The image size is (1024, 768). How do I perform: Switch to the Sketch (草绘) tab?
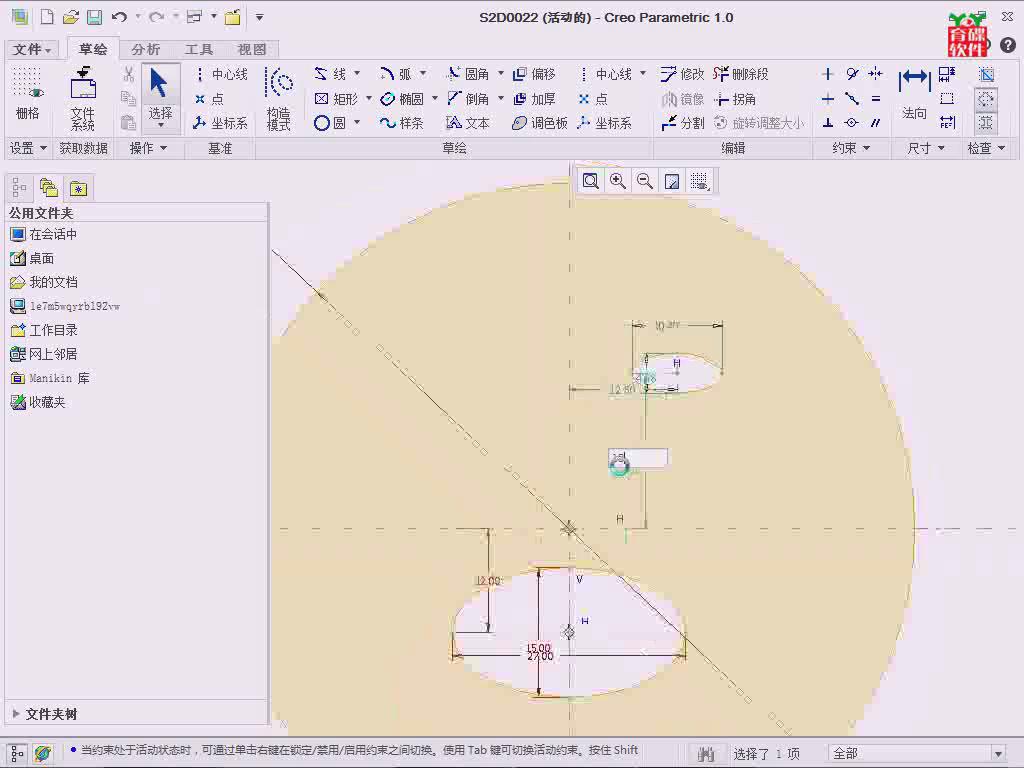pyautogui.click(x=93, y=50)
